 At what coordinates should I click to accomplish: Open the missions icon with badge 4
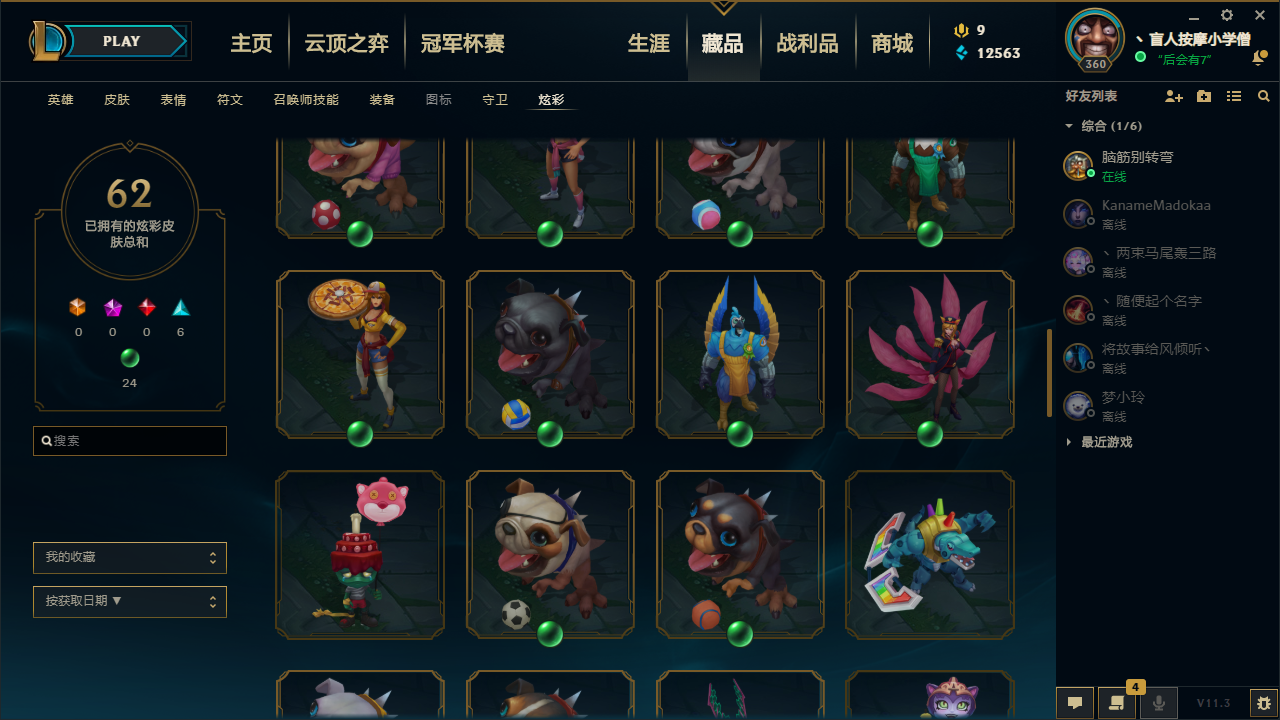tap(1117, 703)
